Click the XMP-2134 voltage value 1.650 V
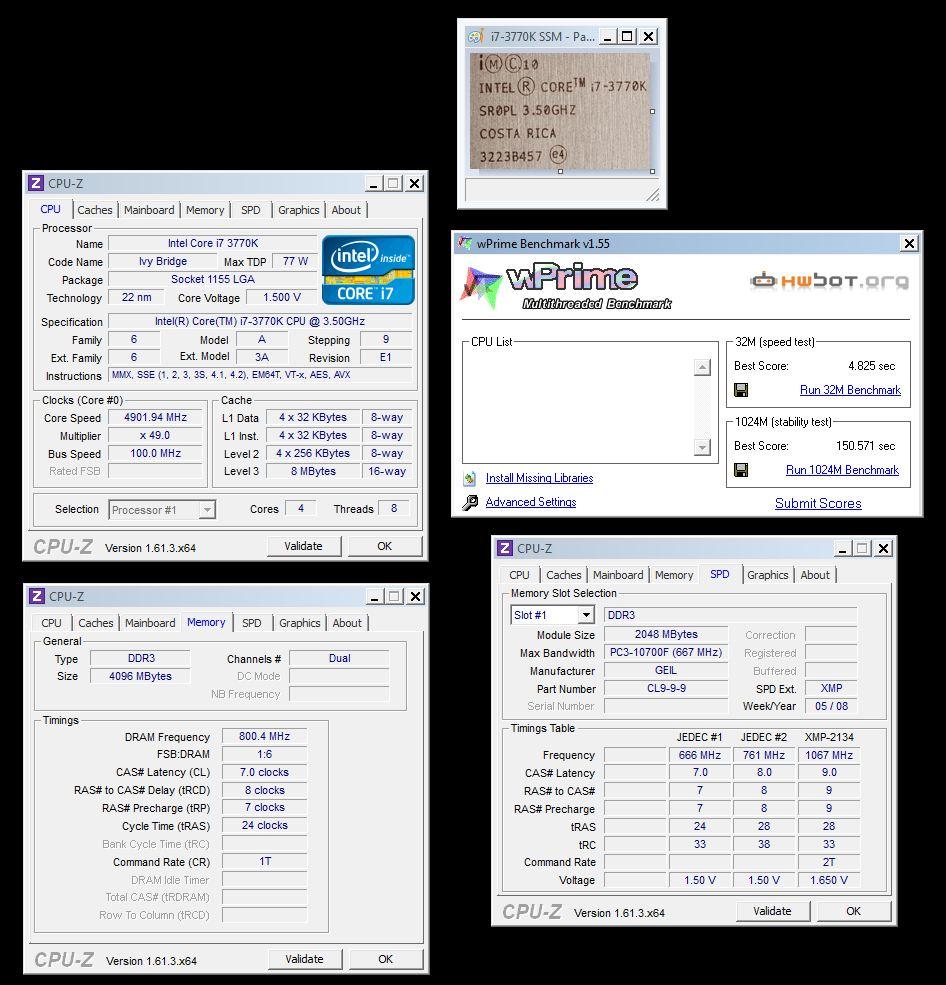This screenshot has height=985, width=946. (829, 880)
